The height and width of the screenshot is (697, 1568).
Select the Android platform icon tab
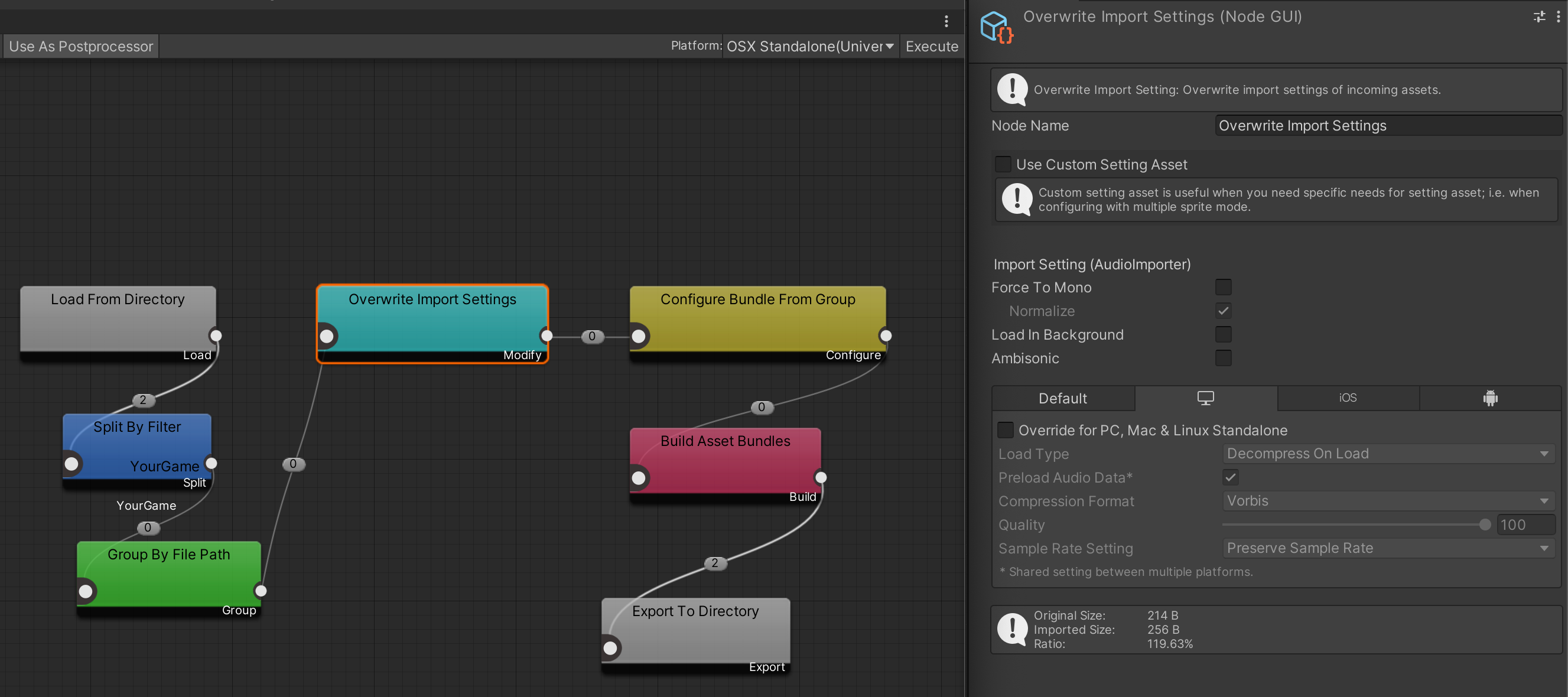point(1489,398)
